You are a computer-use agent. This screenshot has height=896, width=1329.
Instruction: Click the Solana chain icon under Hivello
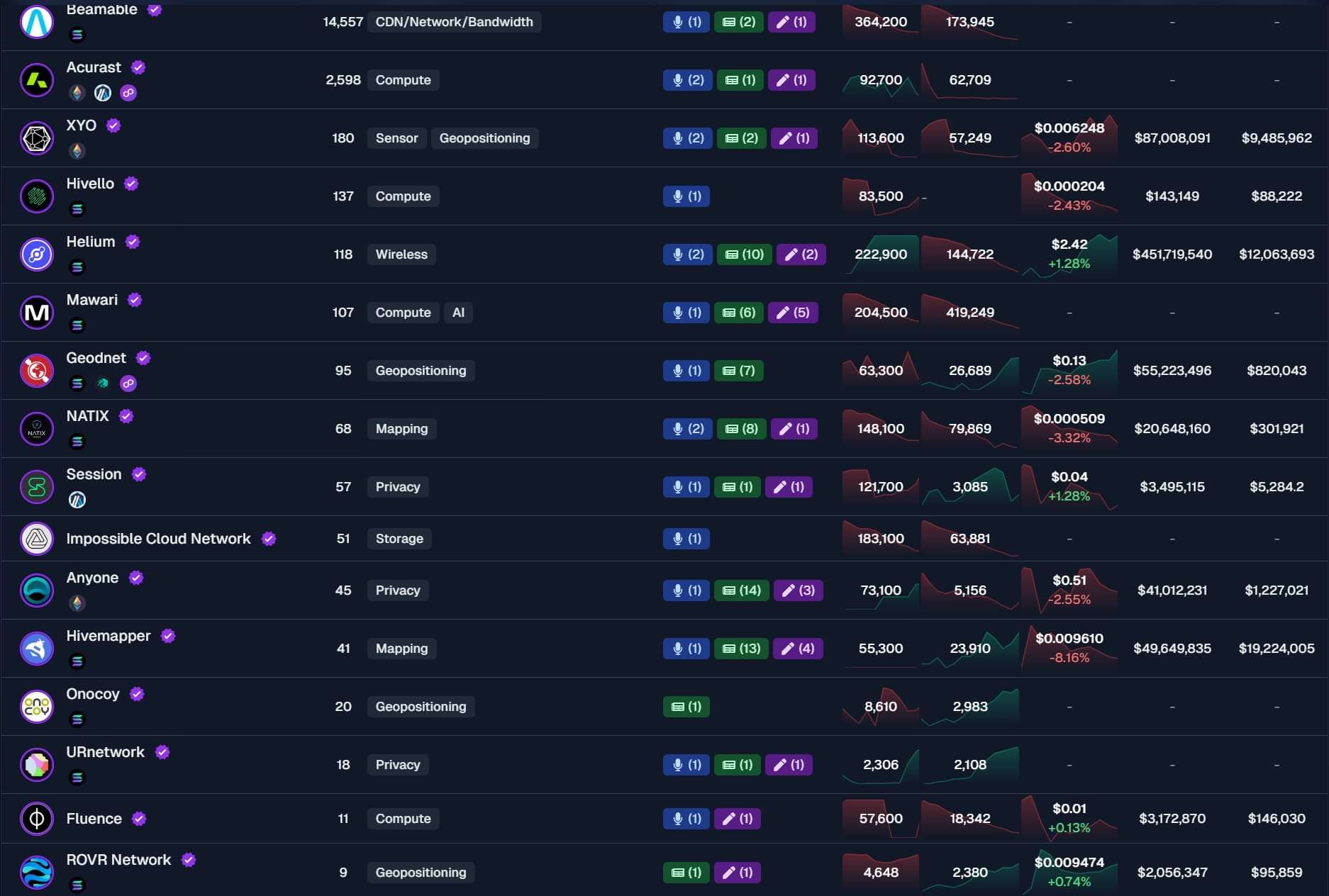click(77, 209)
